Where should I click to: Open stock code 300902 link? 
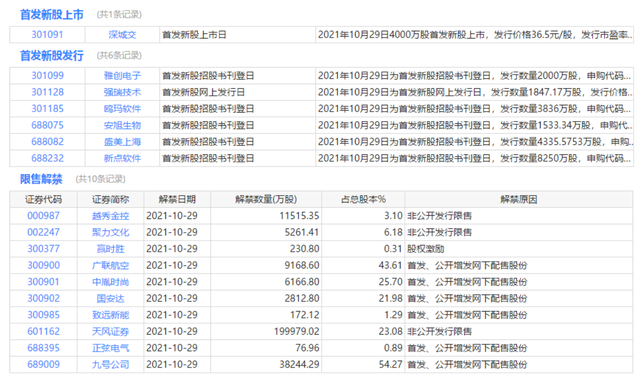click(x=43, y=298)
